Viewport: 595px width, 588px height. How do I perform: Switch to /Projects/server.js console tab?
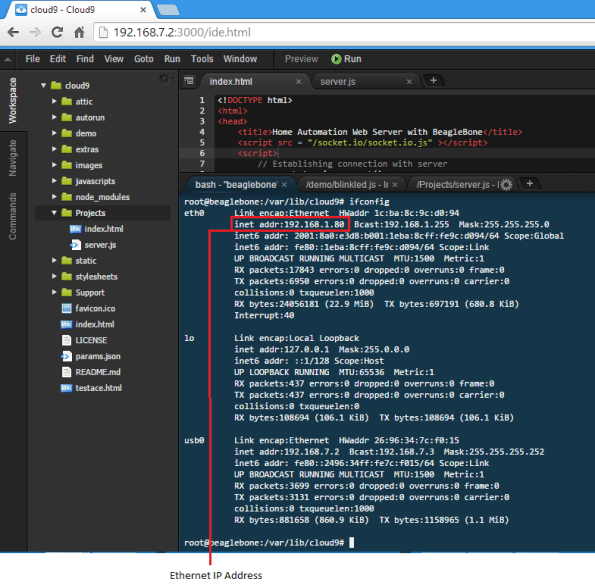[x=458, y=185]
